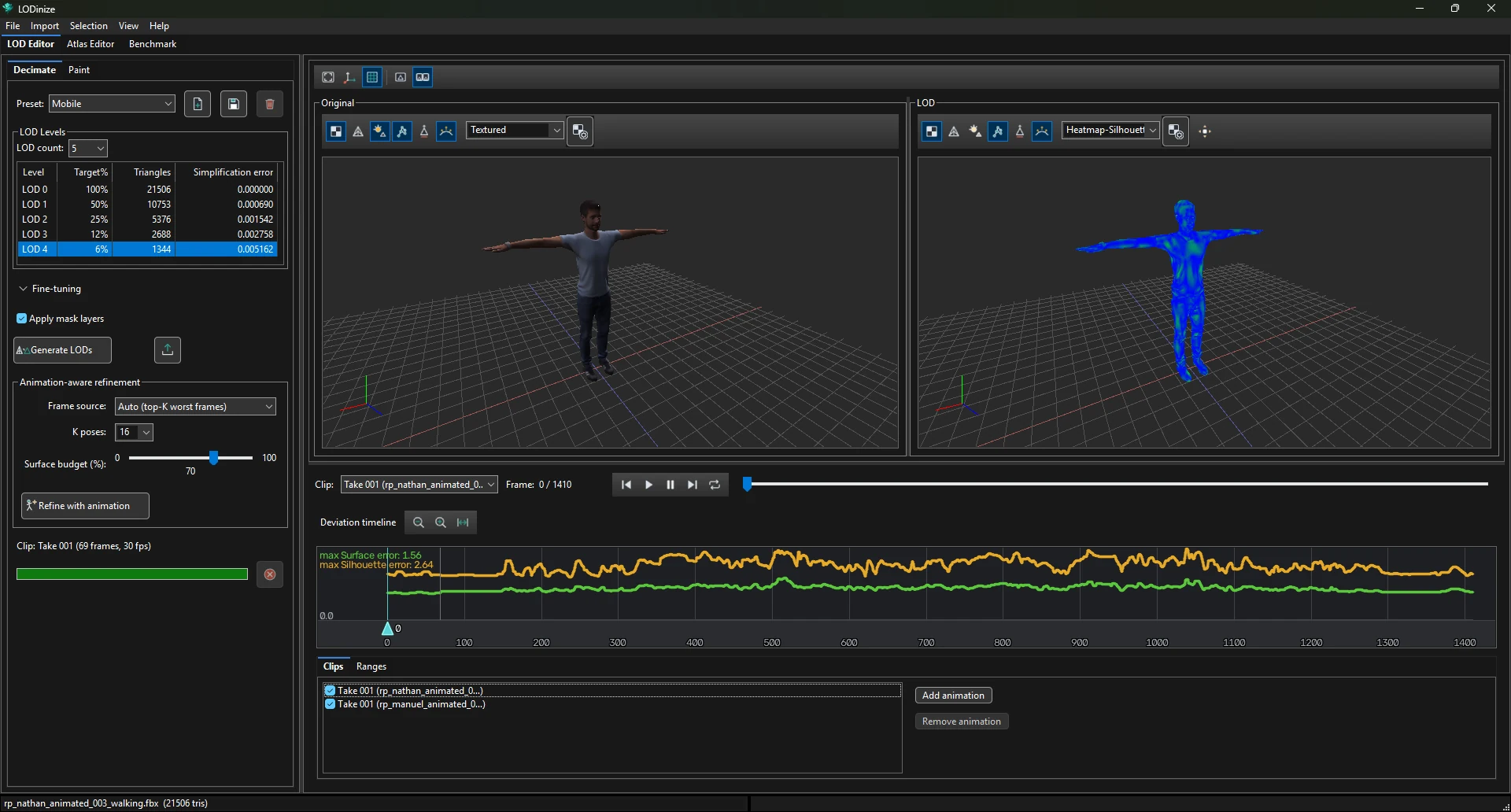Toggle checkerboard background in LOD viewport
This screenshot has width=1511, height=812.
(932, 131)
